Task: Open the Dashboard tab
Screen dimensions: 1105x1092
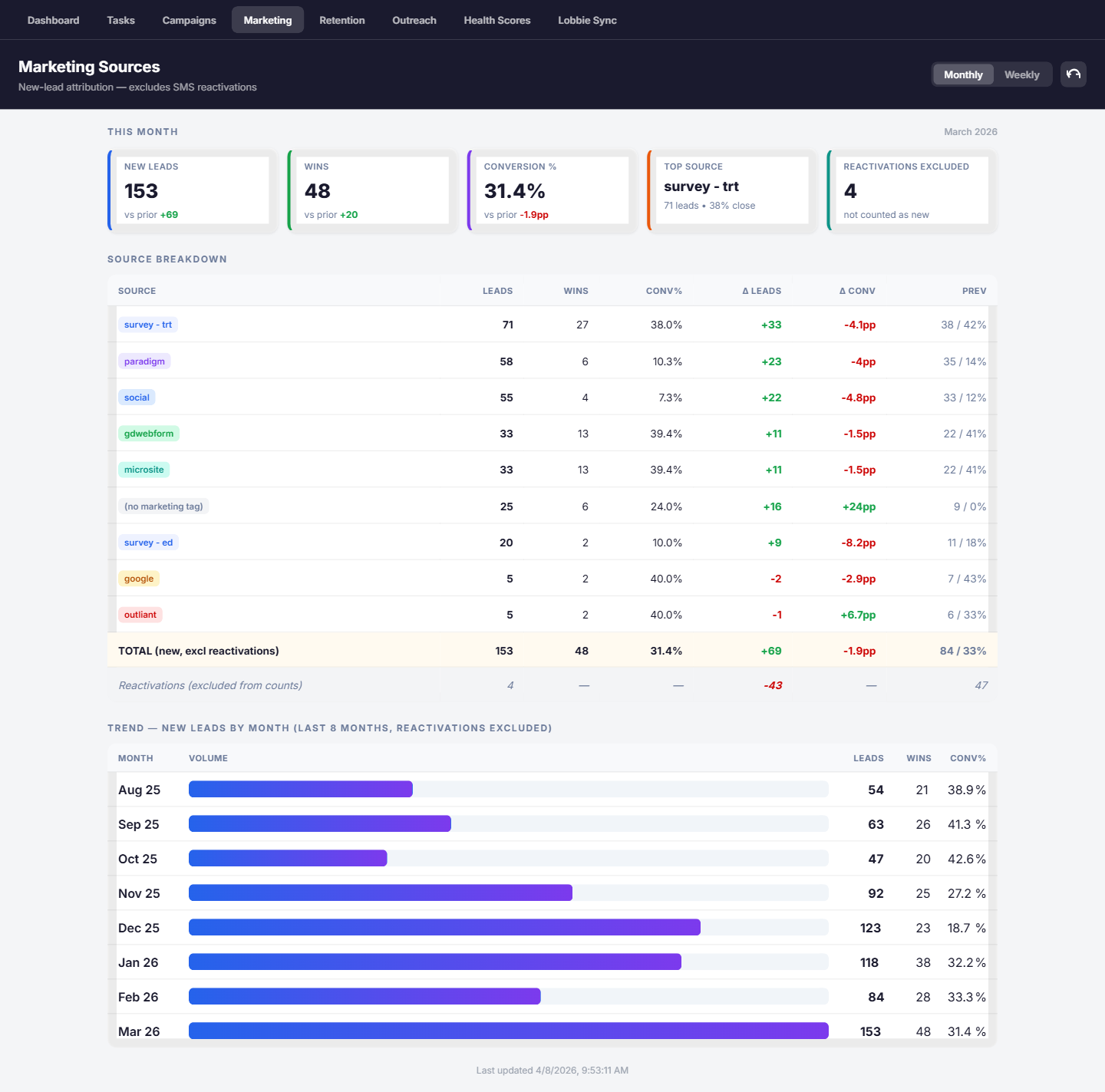Action: 53,20
